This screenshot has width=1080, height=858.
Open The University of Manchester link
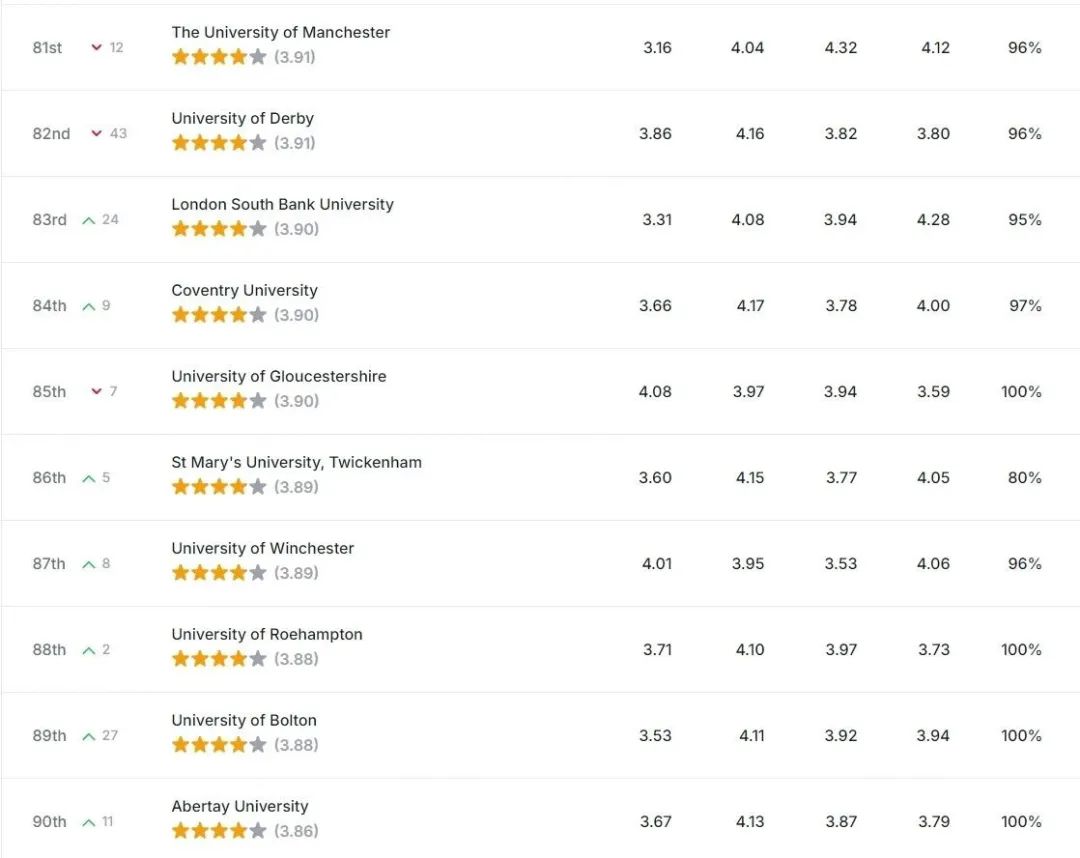pos(280,32)
